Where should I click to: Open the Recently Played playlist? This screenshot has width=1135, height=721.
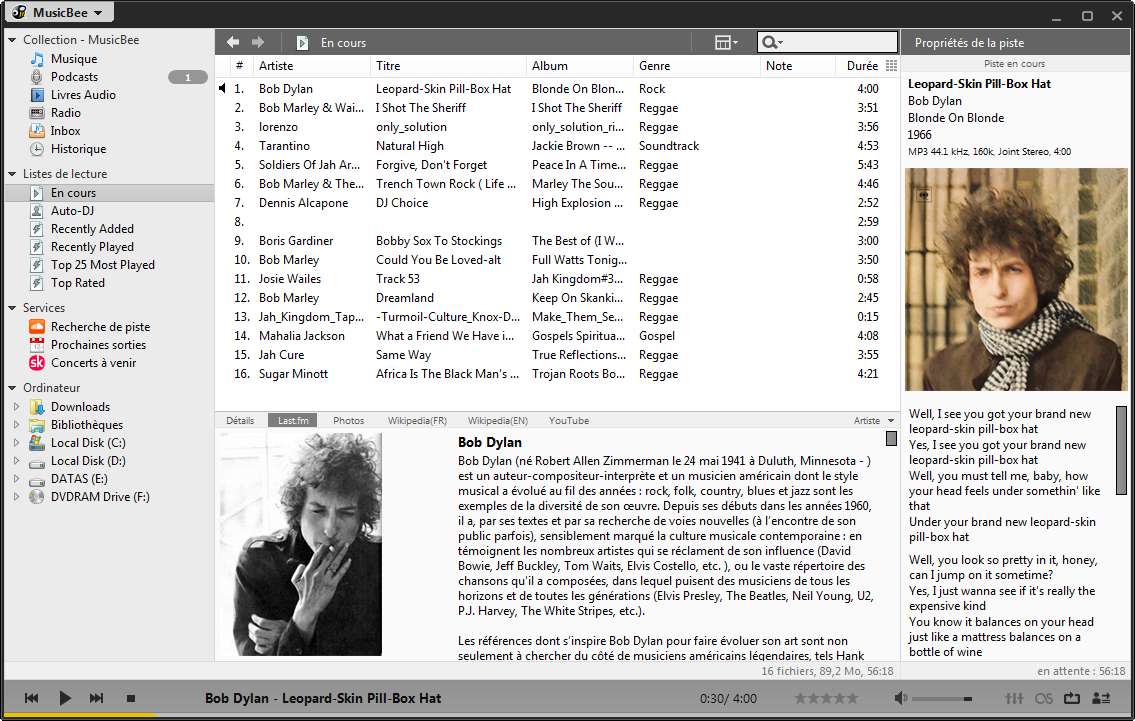pyautogui.click(x=92, y=247)
